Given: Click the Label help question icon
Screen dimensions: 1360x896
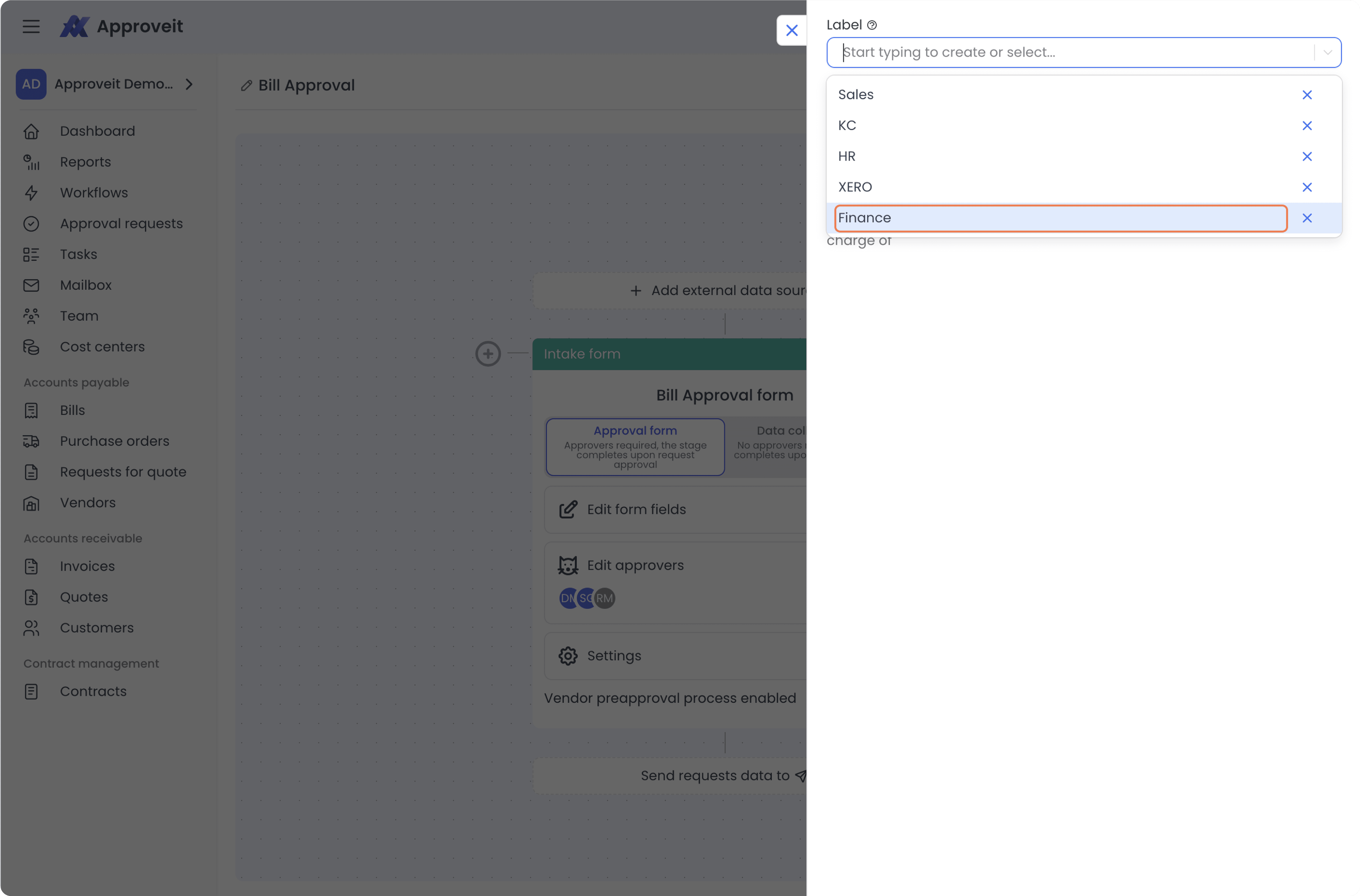Looking at the screenshot, I should 872,25.
